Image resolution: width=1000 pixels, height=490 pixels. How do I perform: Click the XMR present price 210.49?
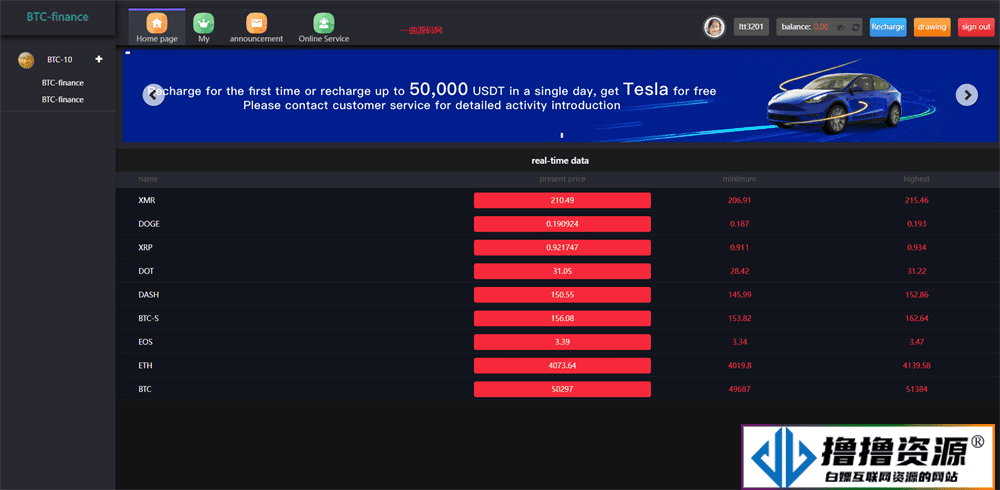(x=562, y=200)
